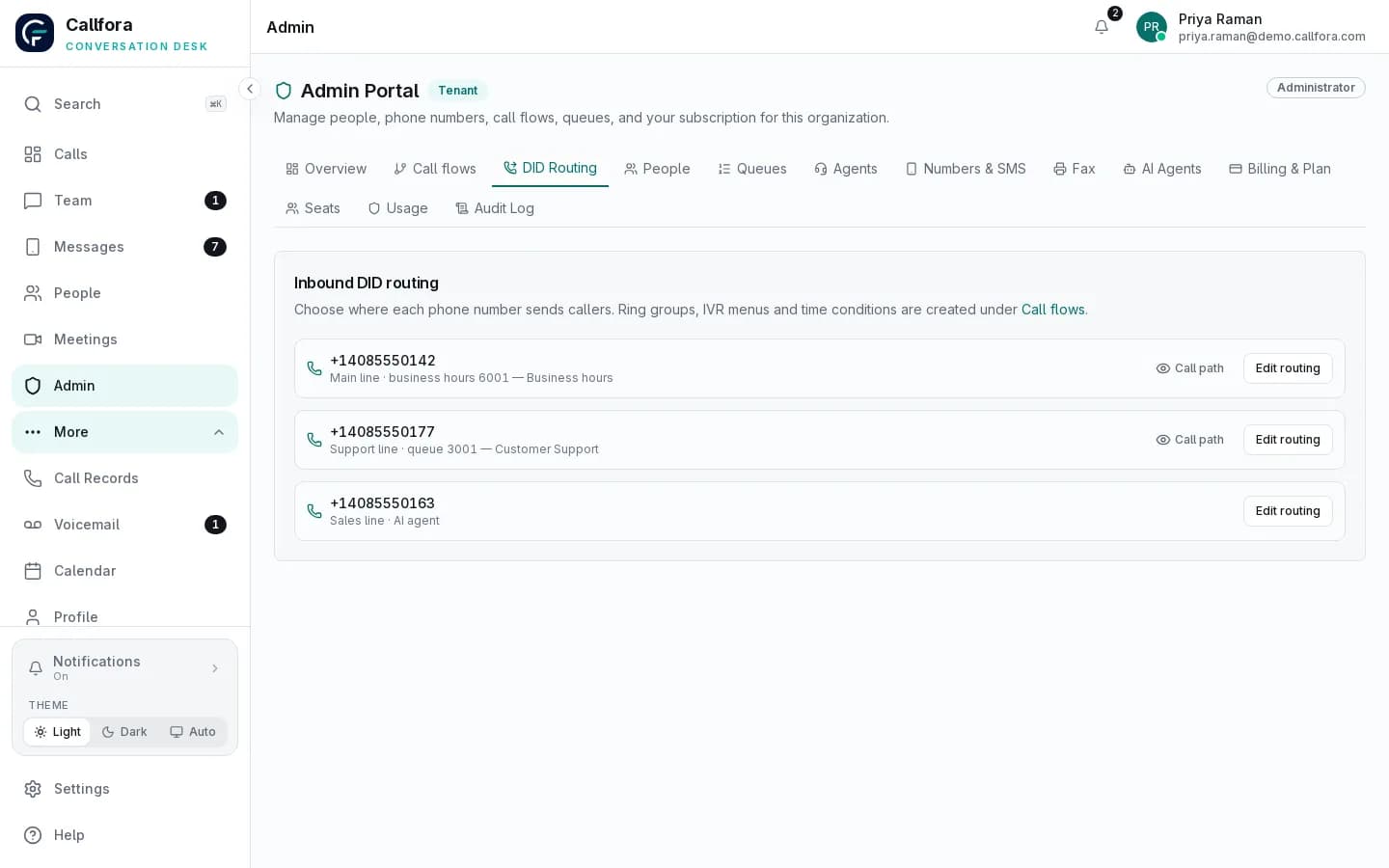Show Call path for +14085550142

pos(1190,368)
